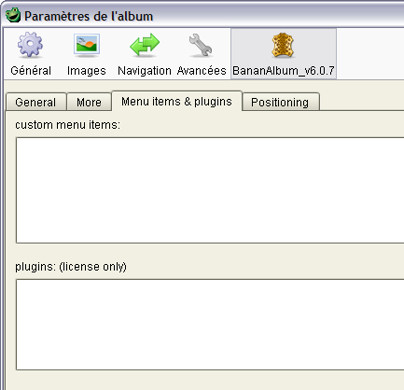This screenshot has height=390, width=404.
Task: Open the Avancées wrench icon
Action: (201, 45)
